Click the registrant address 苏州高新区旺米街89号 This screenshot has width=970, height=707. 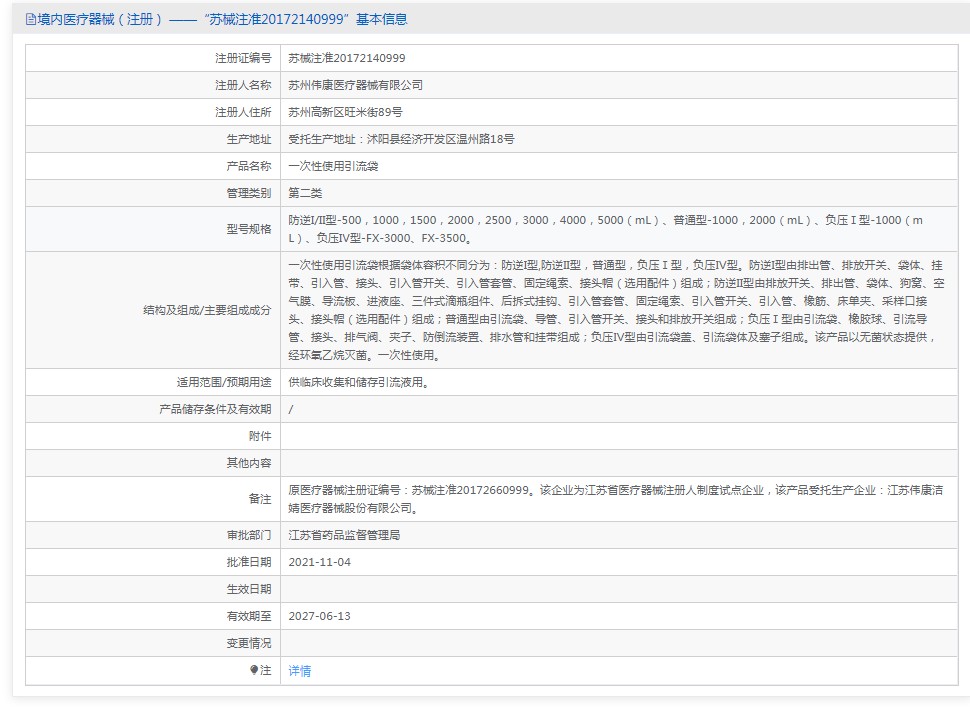pos(345,112)
